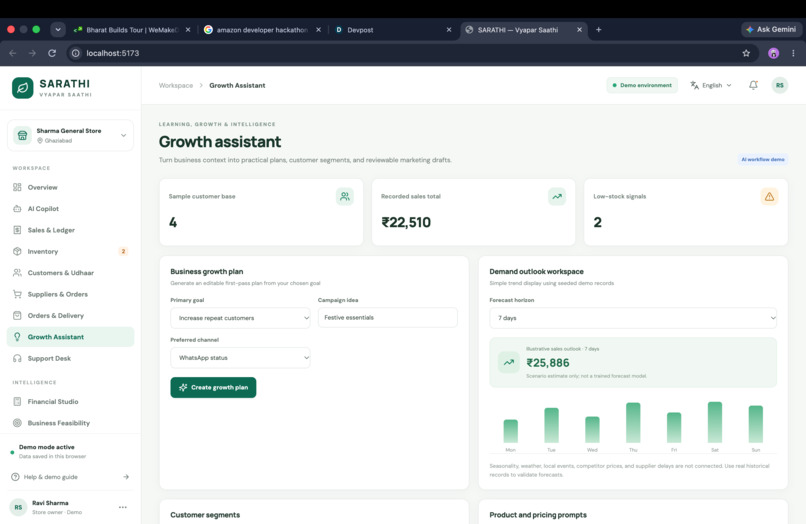Click the Workspace breadcrumb link

coord(176,85)
